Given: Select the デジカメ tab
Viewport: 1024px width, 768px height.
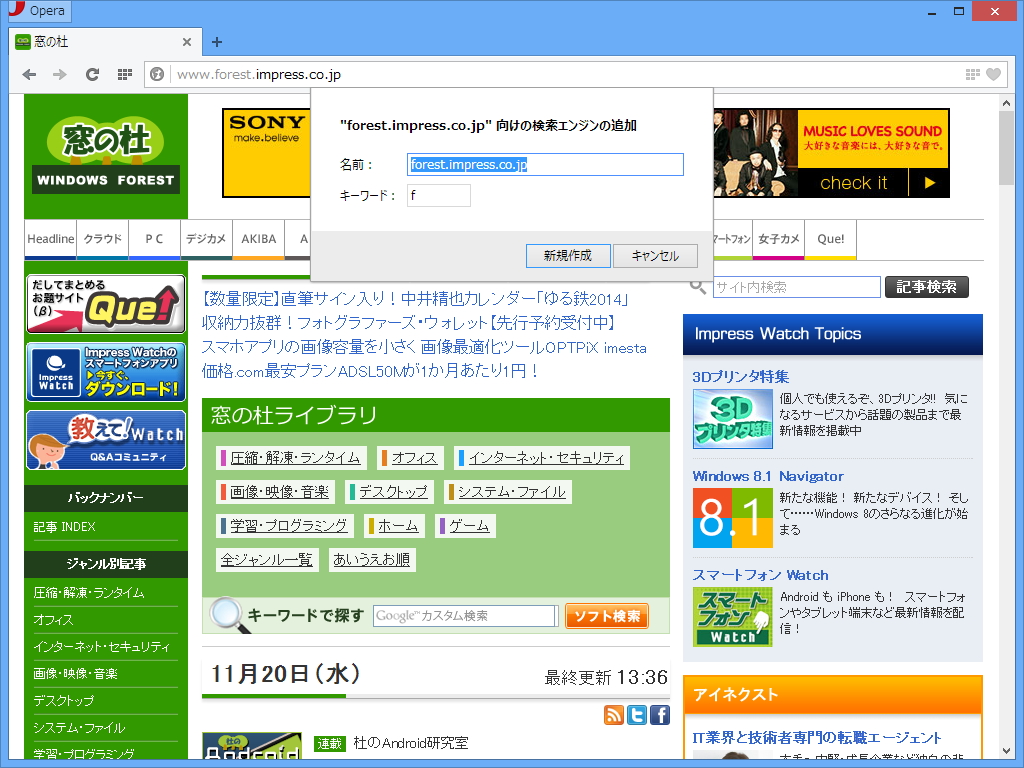Looking at the screenshot, I should [x=205, y=239].
